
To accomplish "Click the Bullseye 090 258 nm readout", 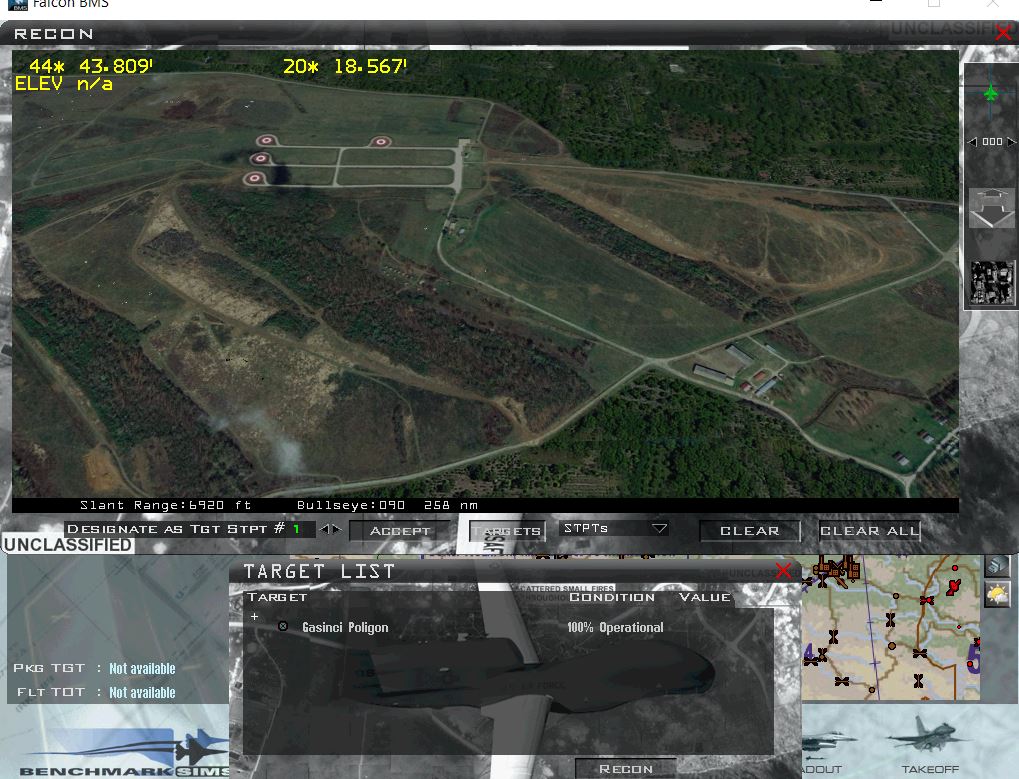I will [387, 505].
